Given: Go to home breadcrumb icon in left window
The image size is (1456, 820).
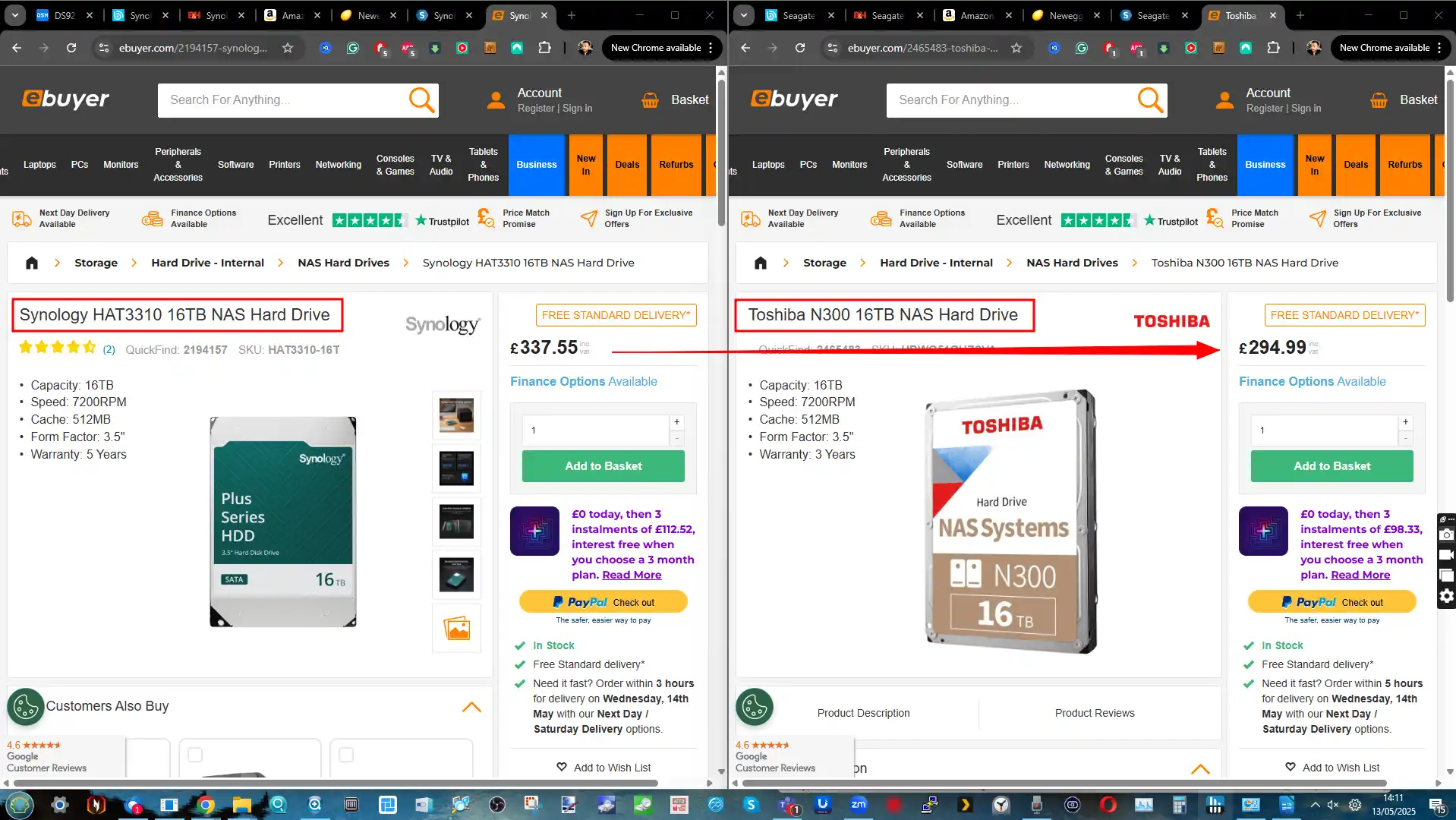Looking at the screenshot, I should point(32,263).
